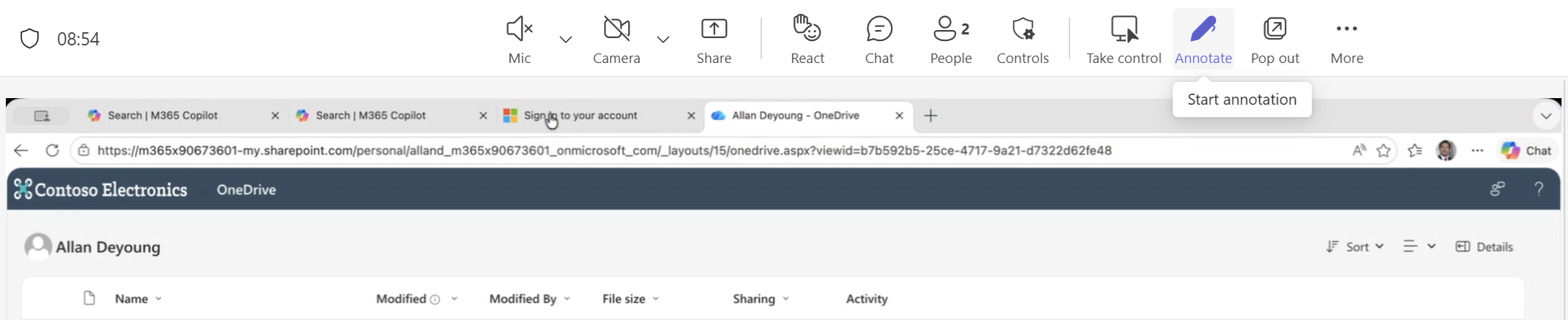
Task: Unmute the Mic in Teams toolbar
Action: (519, 40)
